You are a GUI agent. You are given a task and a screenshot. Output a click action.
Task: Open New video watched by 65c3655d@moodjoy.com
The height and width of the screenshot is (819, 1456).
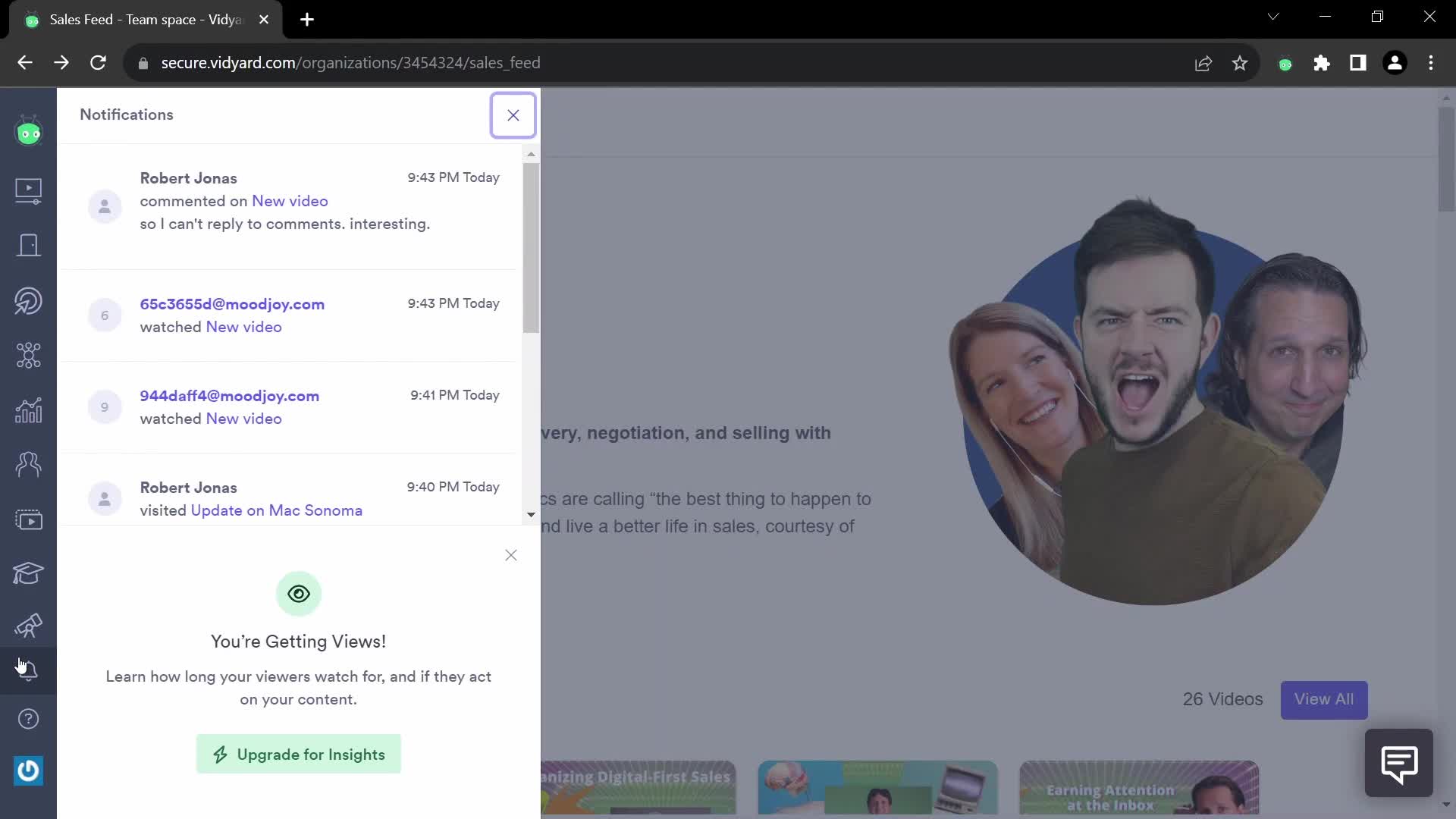tap(243, 327)
